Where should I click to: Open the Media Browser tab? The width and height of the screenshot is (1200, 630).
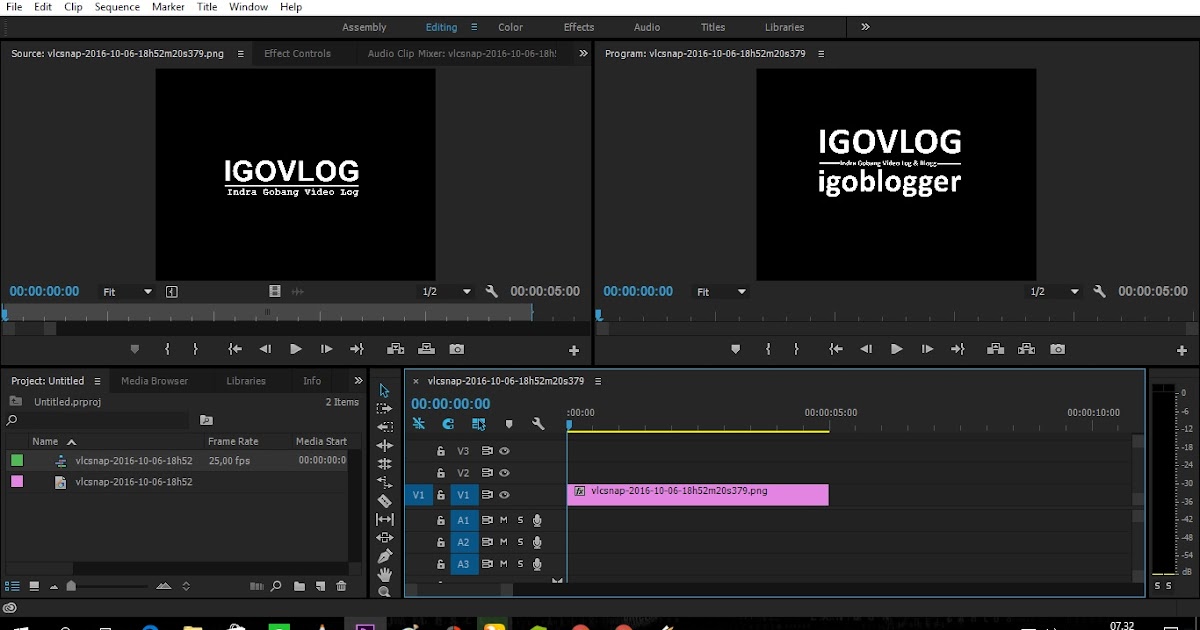coord(155,381)
